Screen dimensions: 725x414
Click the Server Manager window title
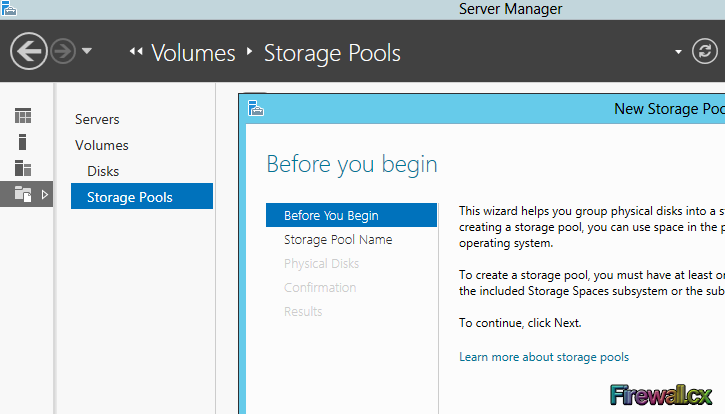tap(510, 9)
